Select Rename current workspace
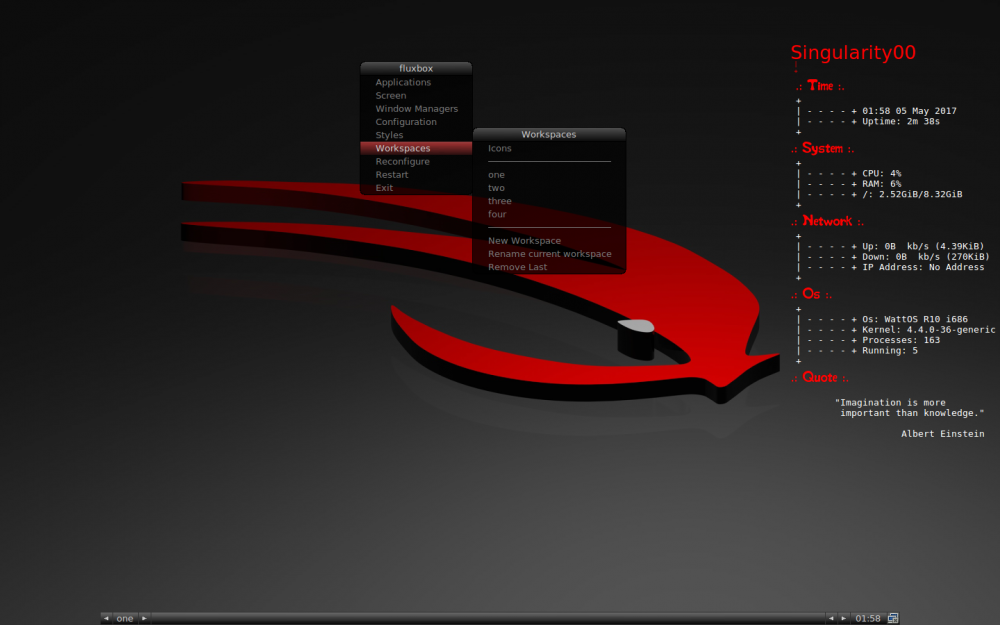Screen dimensions: 1000x625 tap(549, 254)
